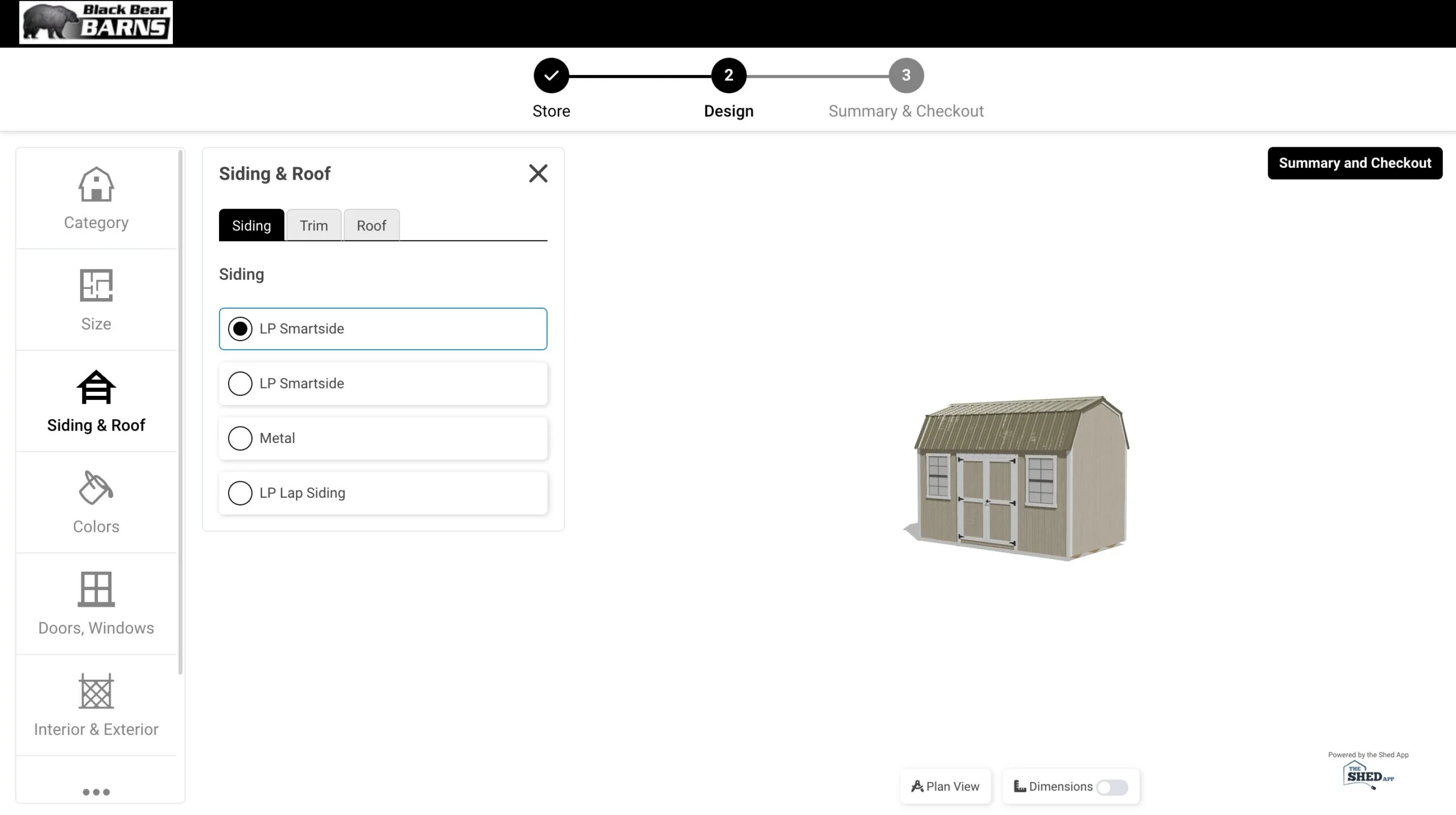Screen dimensions: 1456x815
Task: Close the Siding & Roof panel
Action: point(538,173)
